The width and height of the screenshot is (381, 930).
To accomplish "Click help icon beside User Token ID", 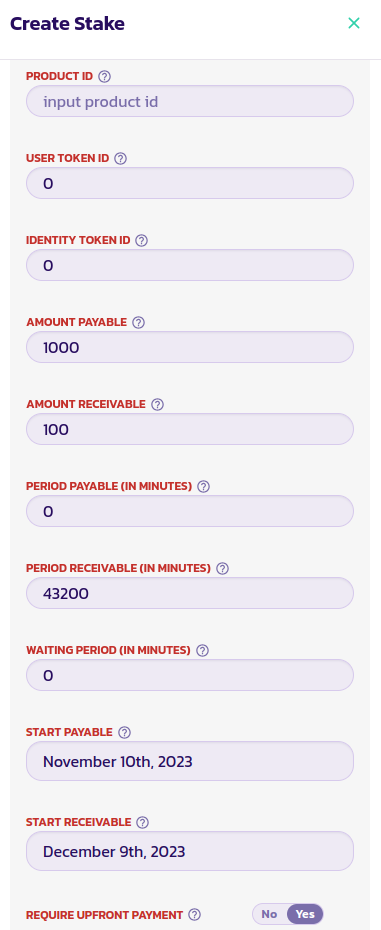I will click(x=120, y=158).
